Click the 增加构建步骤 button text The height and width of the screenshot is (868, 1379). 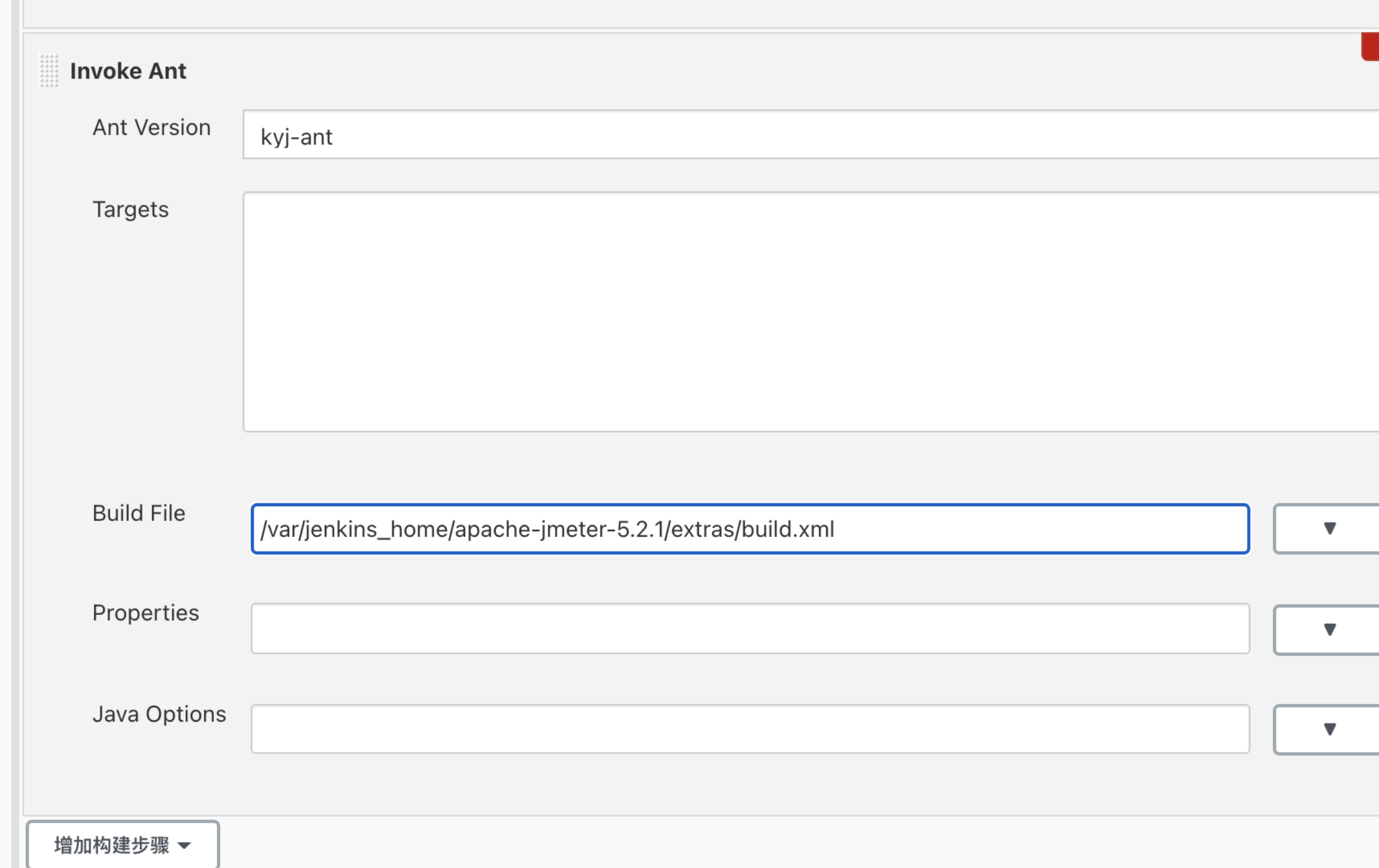pos(112,845)
